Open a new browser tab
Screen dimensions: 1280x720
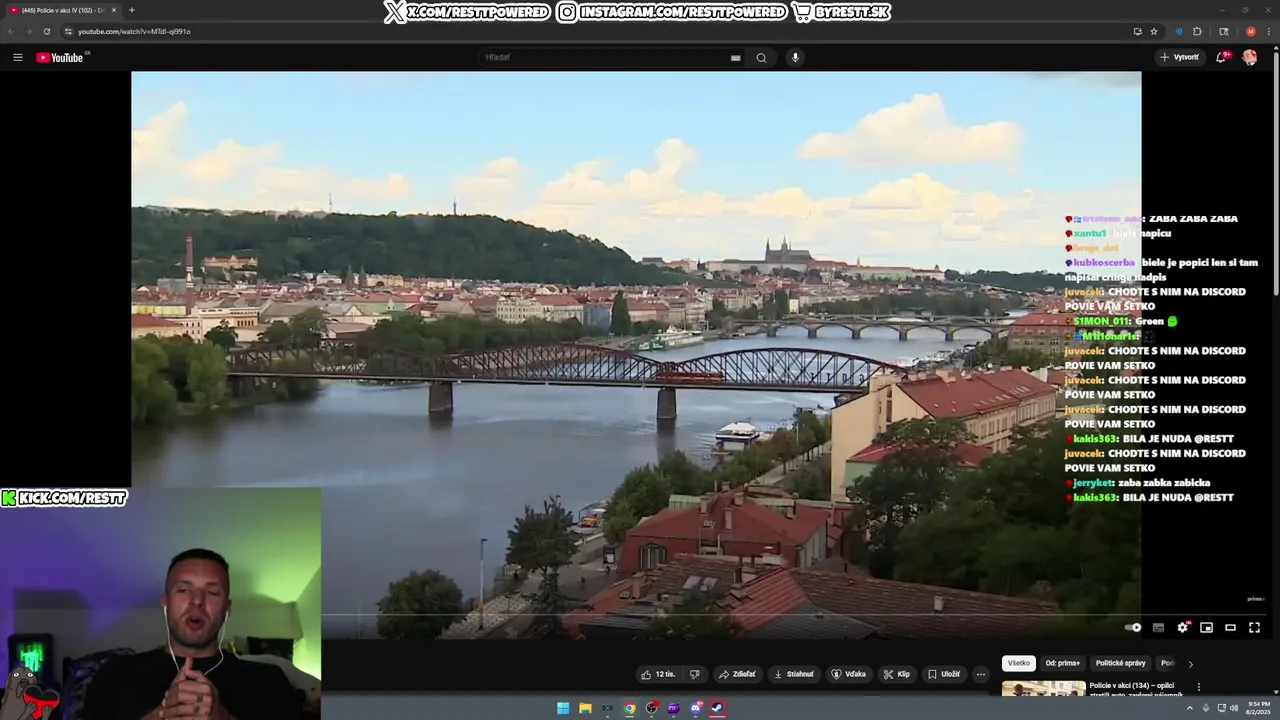[x=131, y=10]
